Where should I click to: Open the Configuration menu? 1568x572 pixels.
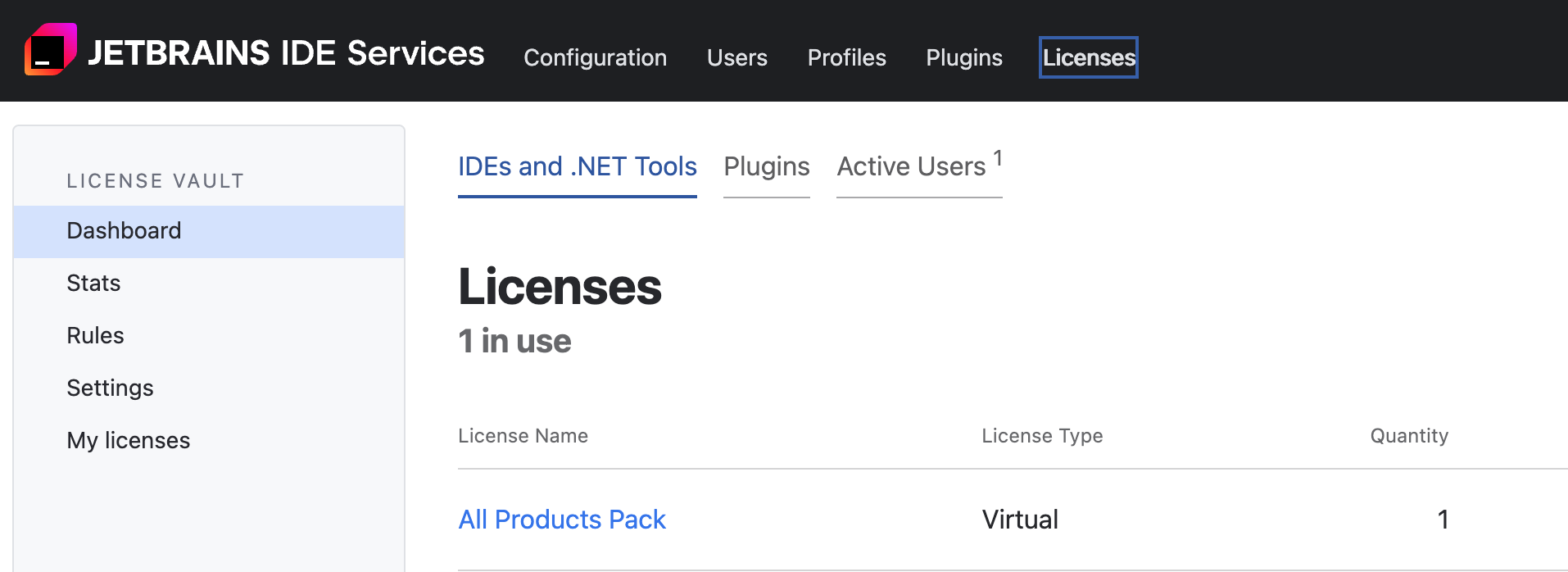pyautogui.click(x=596, y=57)
